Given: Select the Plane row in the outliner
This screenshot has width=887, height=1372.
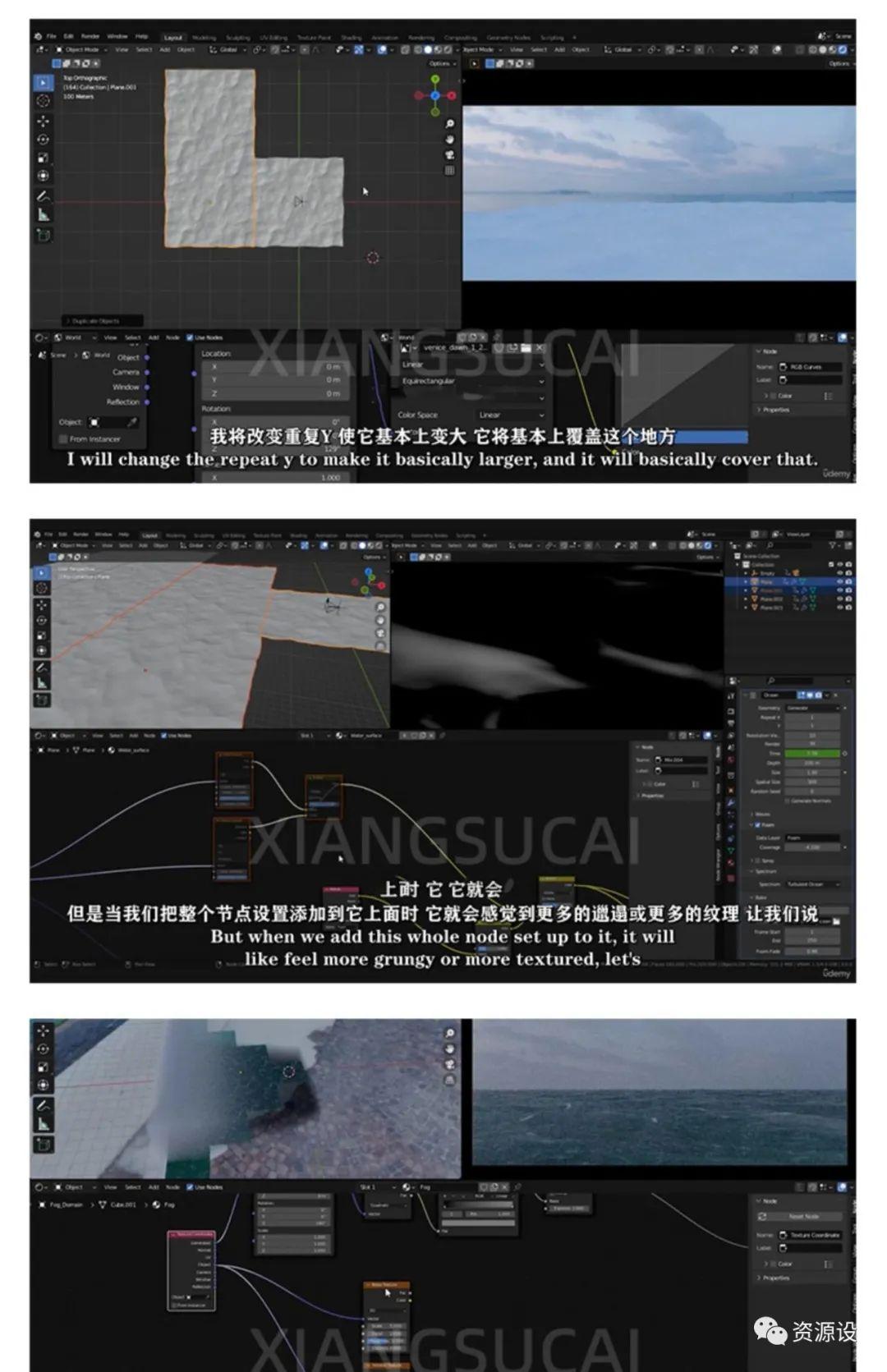Looking at the screenshot, I should pos(788,581).
